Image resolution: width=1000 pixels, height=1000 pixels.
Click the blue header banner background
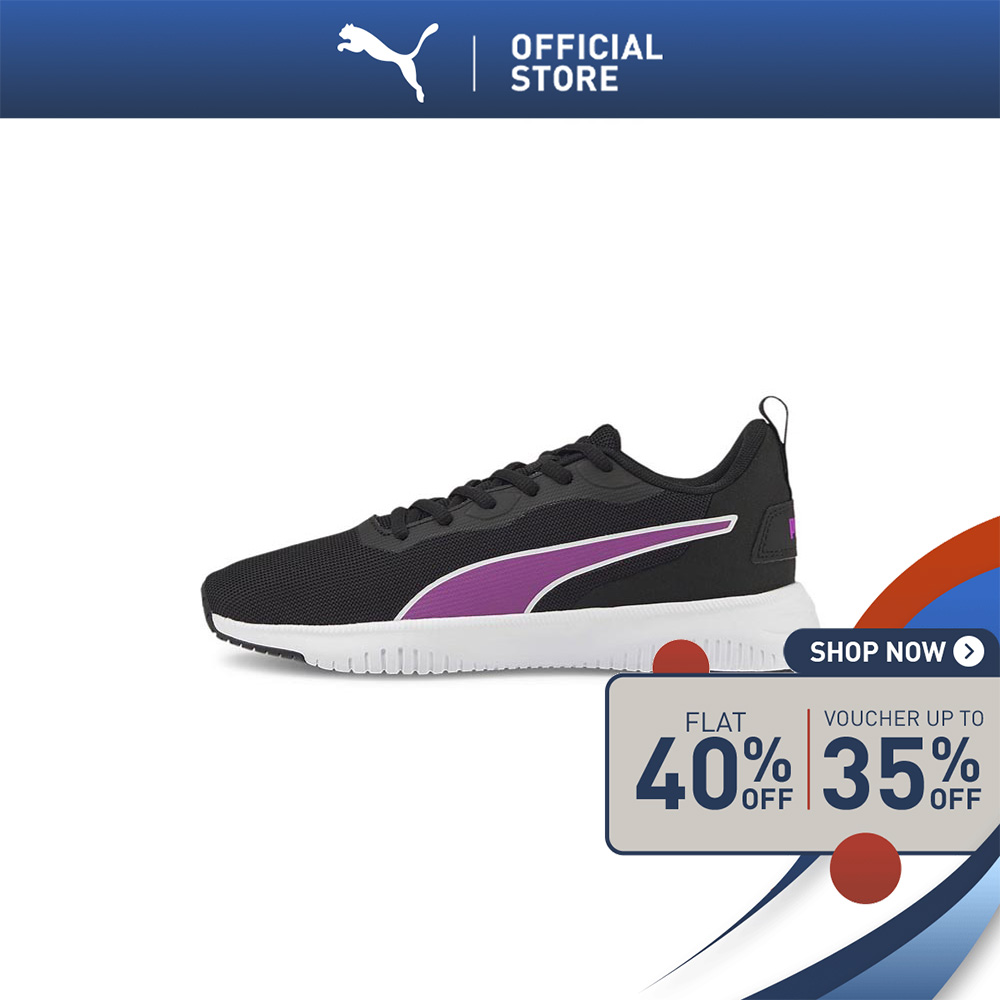tap(191, 59)
